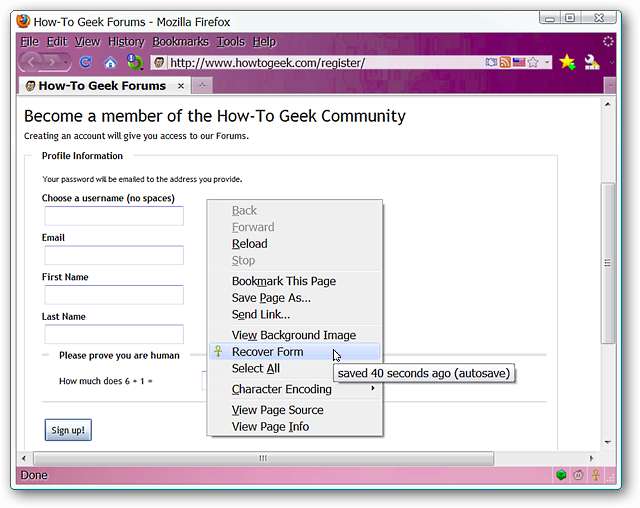Click the 'How much does 6 + 1 =' text
This screenshot has width=640, height=508.
click(106, 381)
